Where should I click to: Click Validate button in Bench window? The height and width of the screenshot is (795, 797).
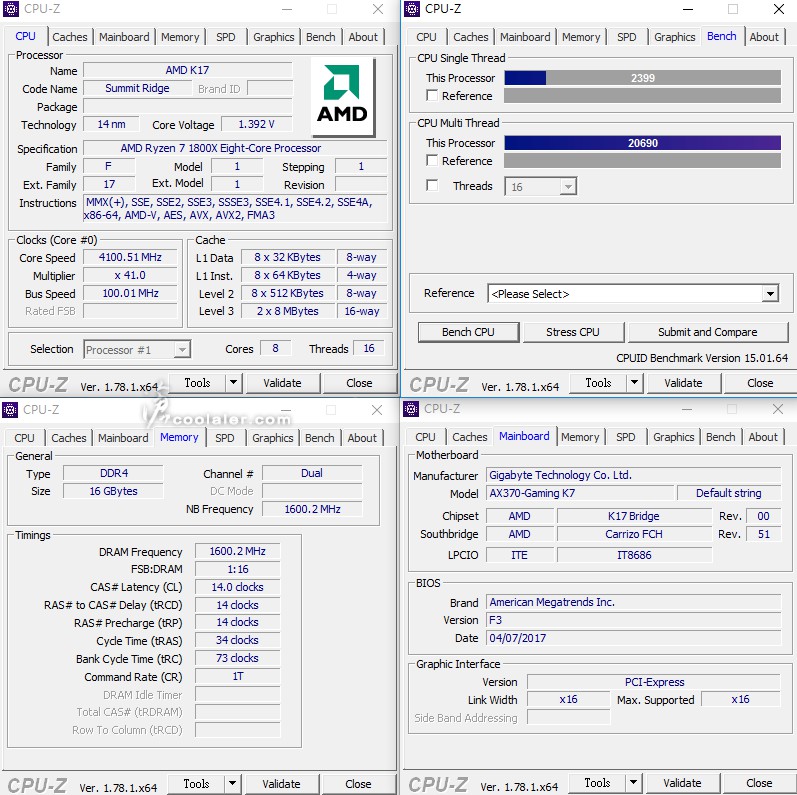[x=684, y=383]
